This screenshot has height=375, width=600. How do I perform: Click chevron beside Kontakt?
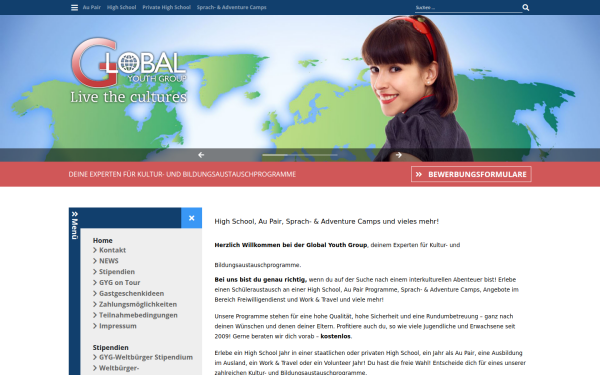(x=95, y=250)
